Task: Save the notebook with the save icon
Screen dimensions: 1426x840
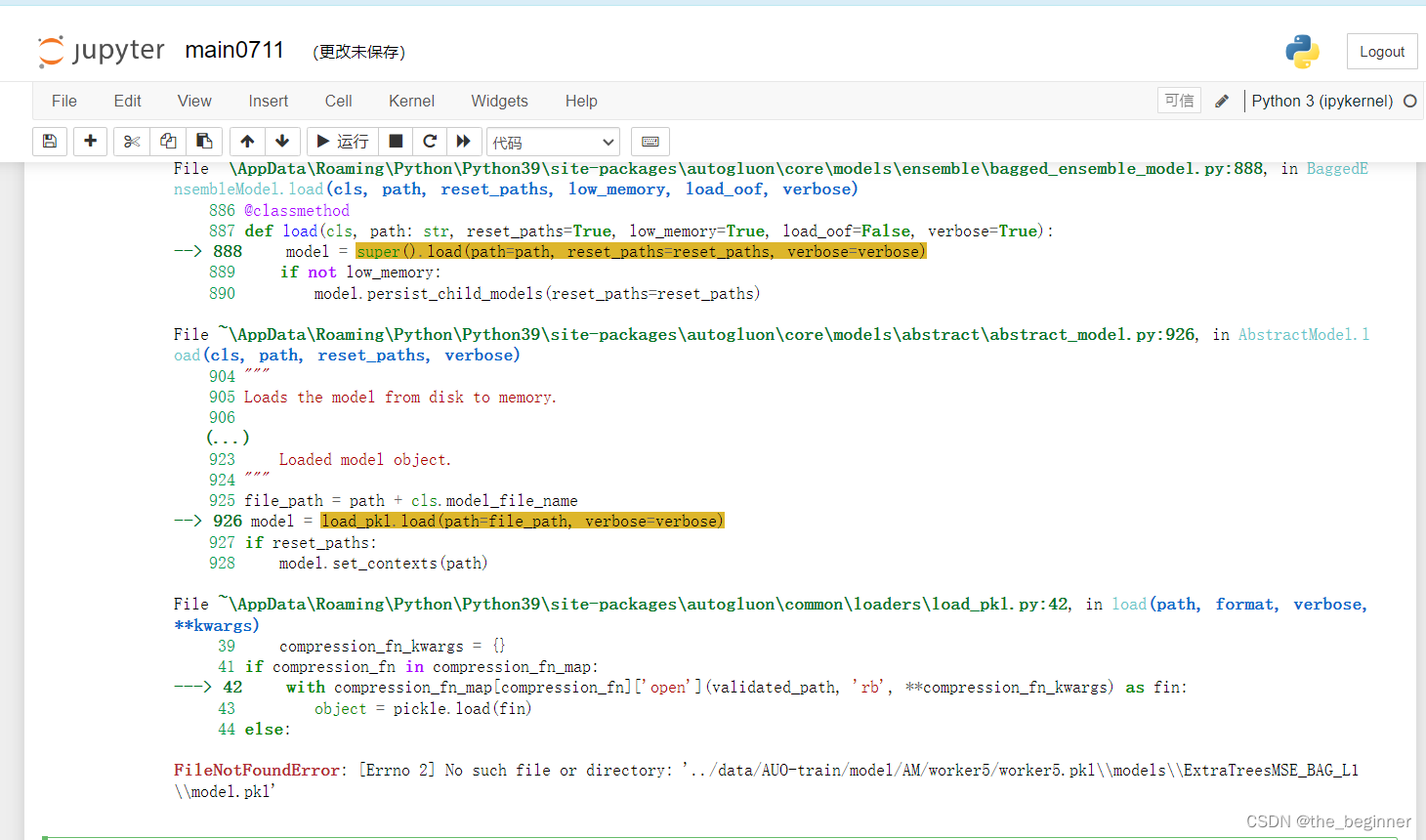Action: 50,141
